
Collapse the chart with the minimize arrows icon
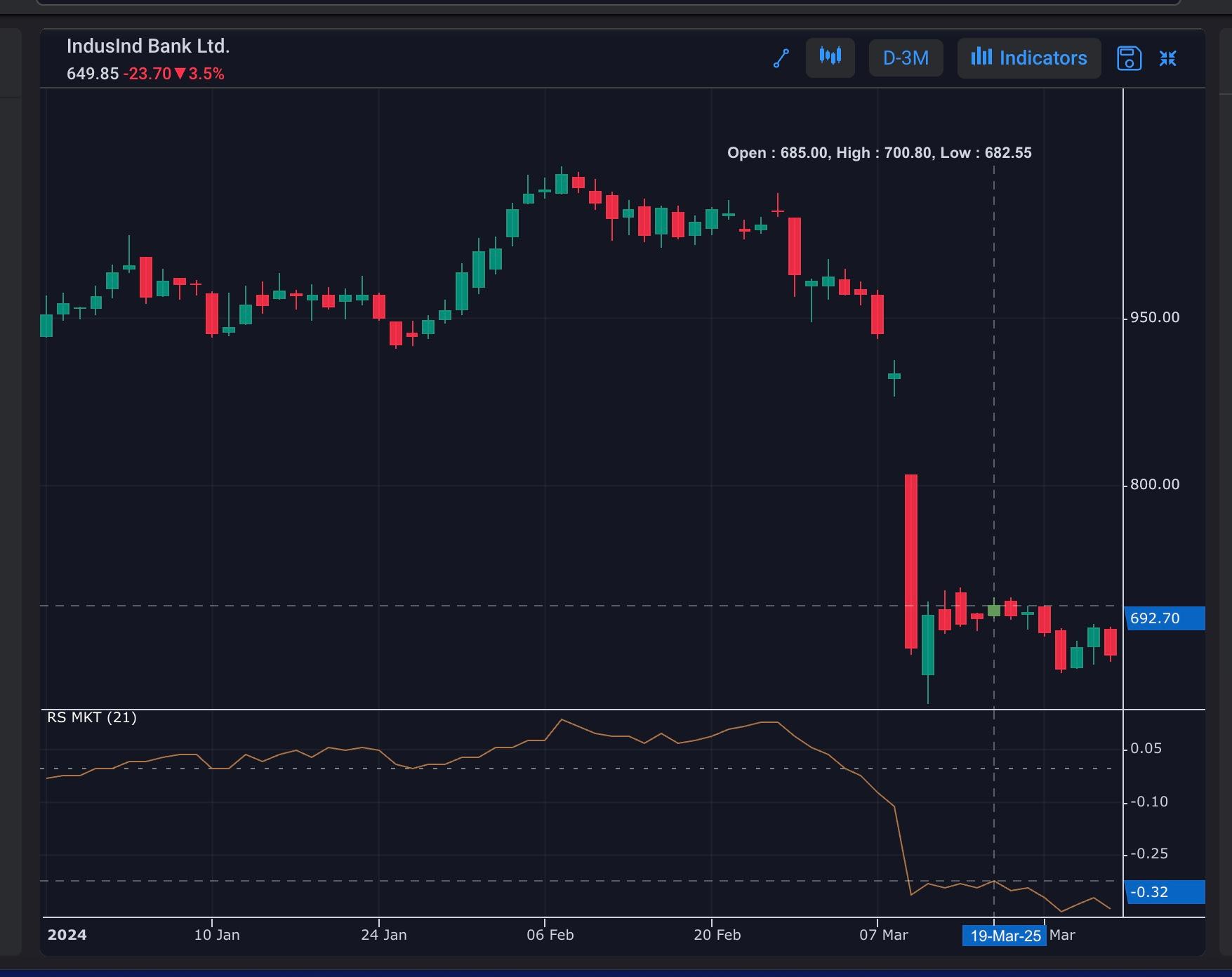tap(1167, 58)
